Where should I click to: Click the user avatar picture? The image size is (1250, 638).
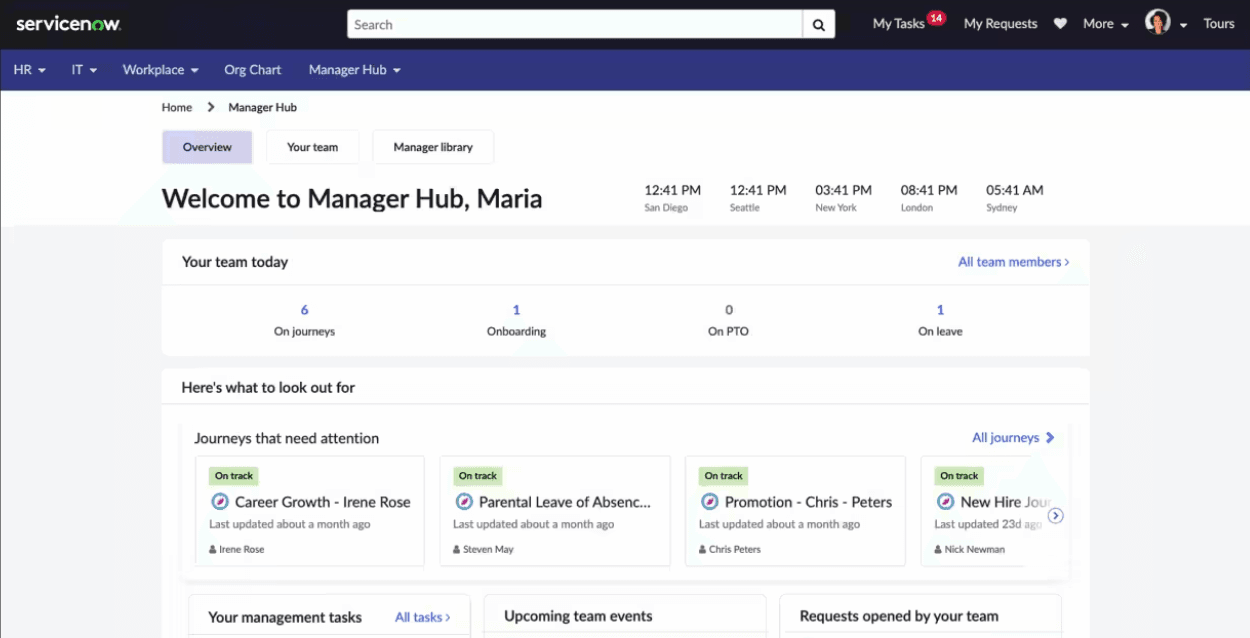coord(1158,22)
